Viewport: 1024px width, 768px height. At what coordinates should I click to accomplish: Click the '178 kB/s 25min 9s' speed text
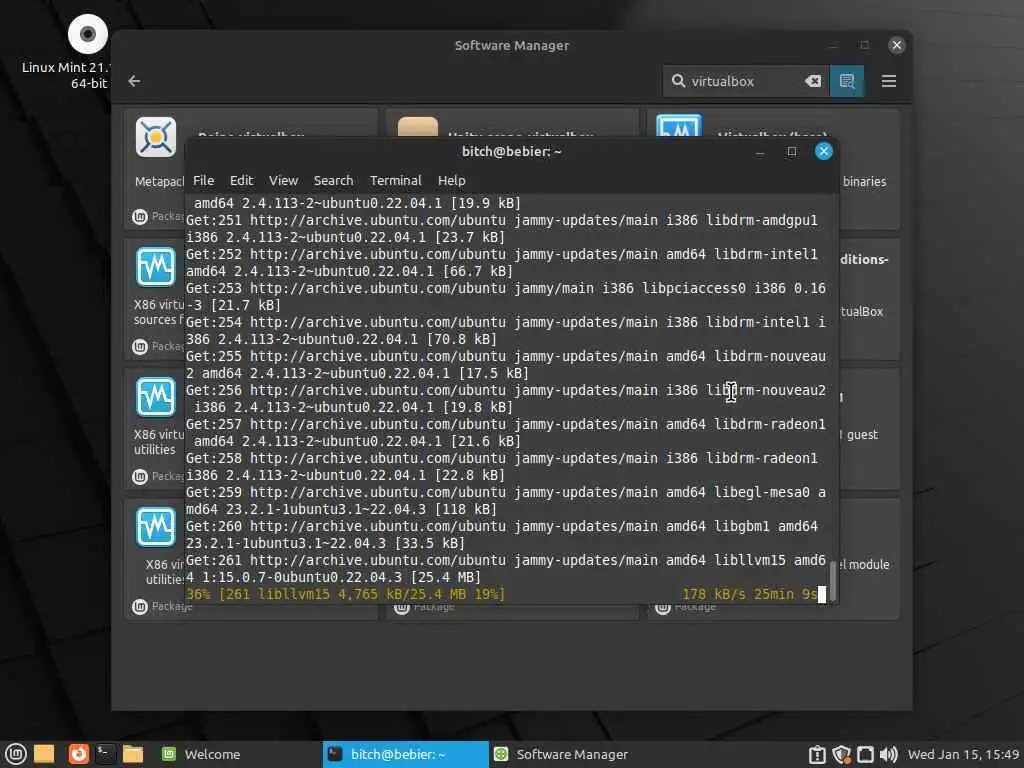coord(749,594)
